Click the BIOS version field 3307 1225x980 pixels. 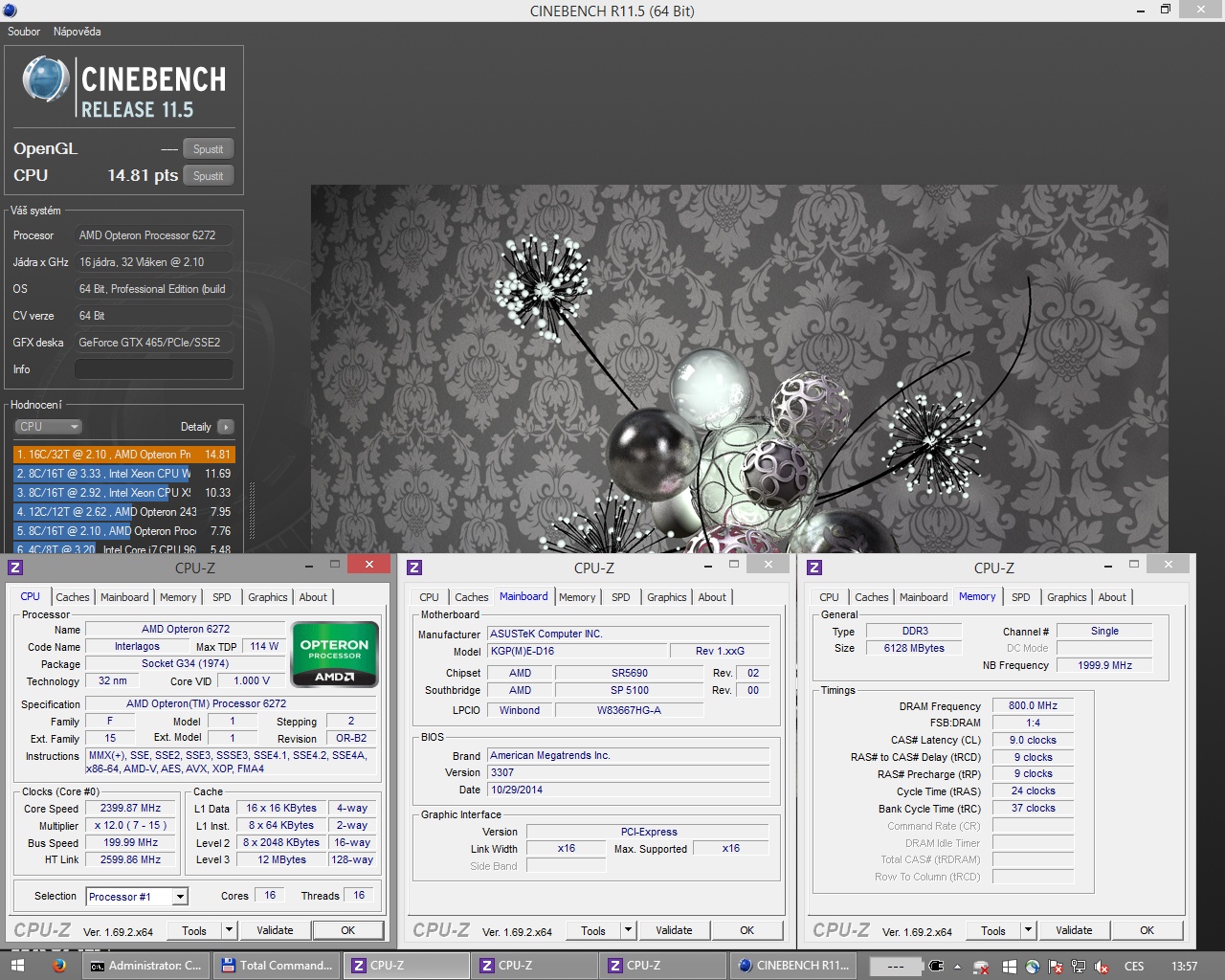click(x=629, y=772)
